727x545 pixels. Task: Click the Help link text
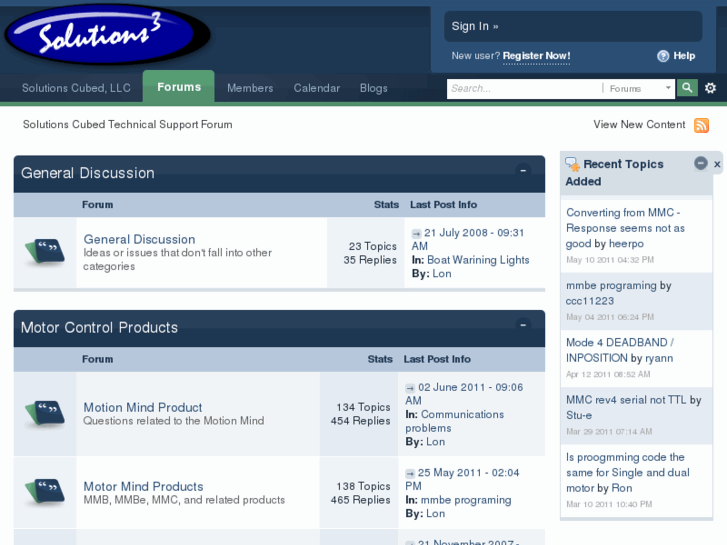(x=684, y=56)
